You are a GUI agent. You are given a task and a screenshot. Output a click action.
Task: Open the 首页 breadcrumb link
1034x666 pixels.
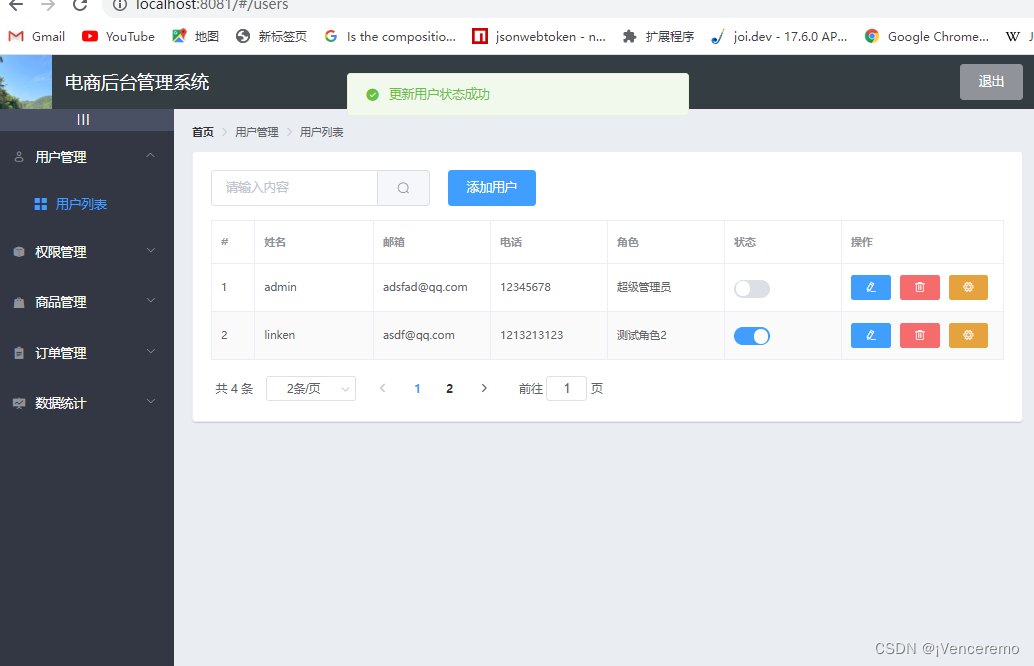[202, 131]
